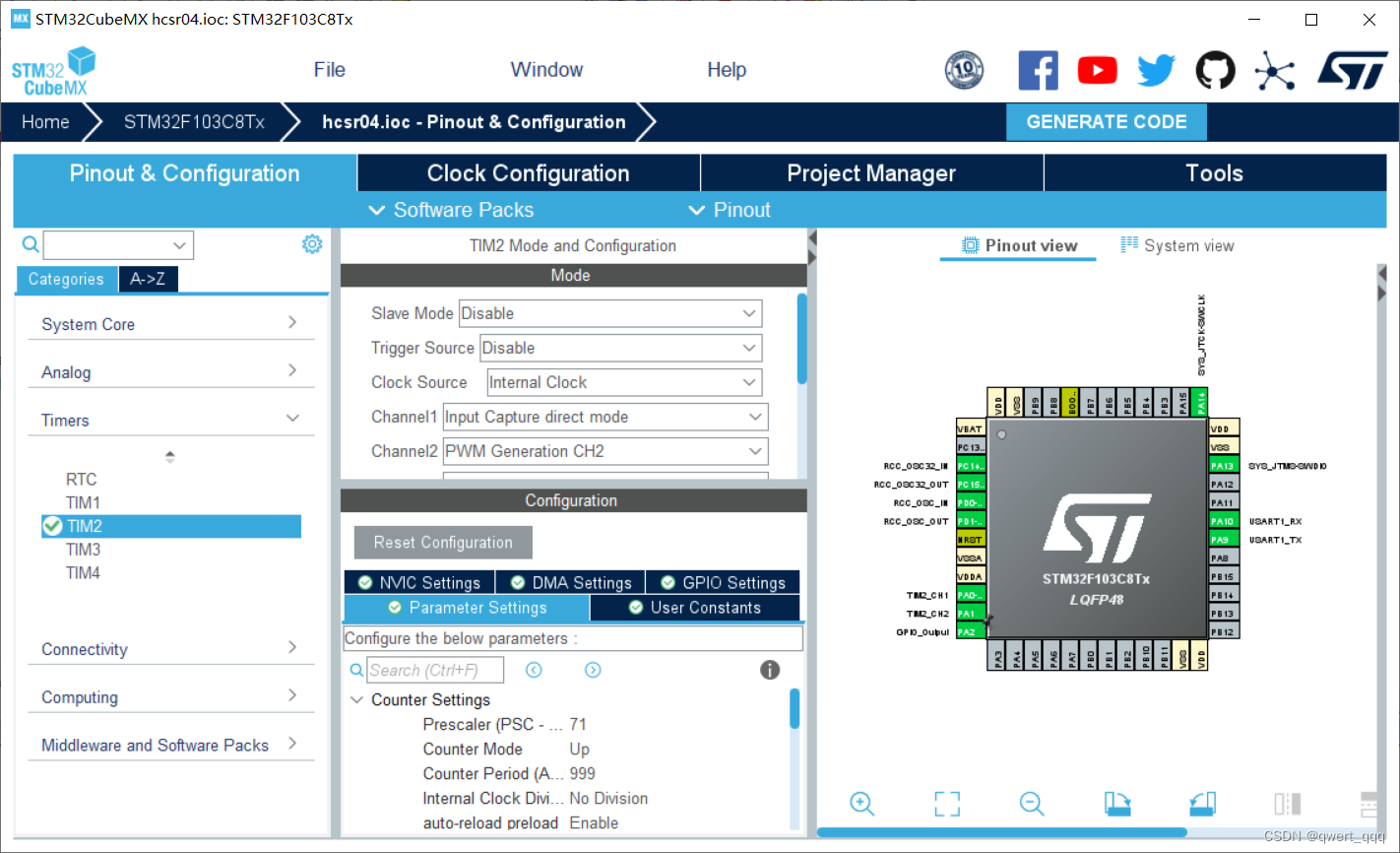
Task: Open the File menu
Action: [x=329, y=70]
